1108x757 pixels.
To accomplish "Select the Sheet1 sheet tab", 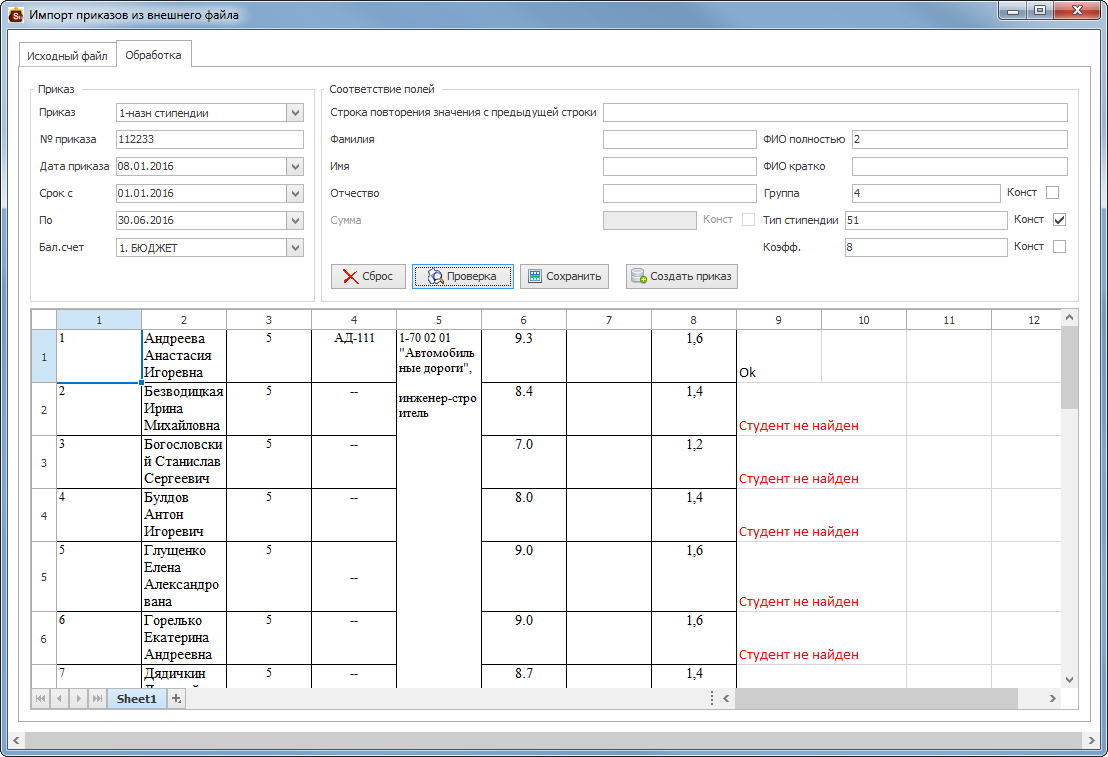I will pos(136,699).
